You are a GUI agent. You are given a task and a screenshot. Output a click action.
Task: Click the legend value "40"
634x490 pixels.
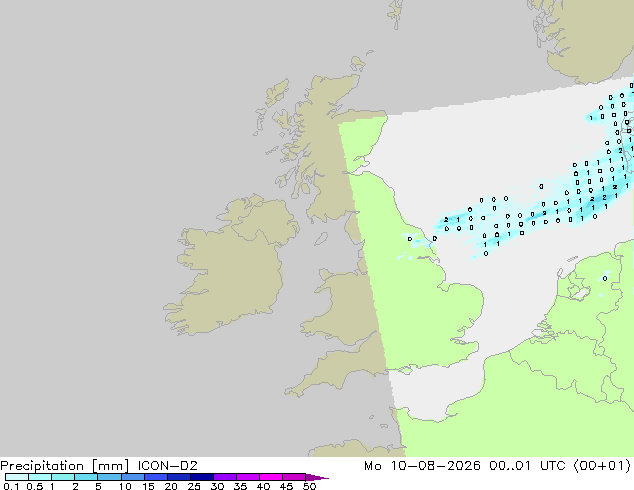[x=263, y=486]
